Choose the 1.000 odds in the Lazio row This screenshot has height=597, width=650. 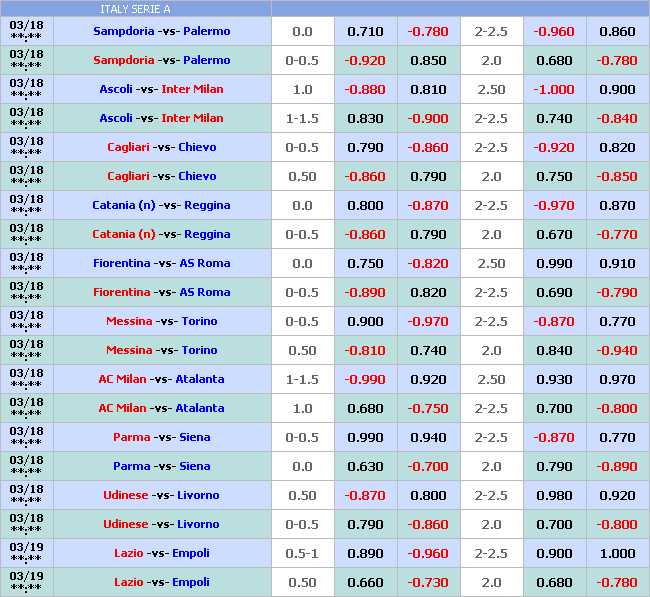coord(617,553)
